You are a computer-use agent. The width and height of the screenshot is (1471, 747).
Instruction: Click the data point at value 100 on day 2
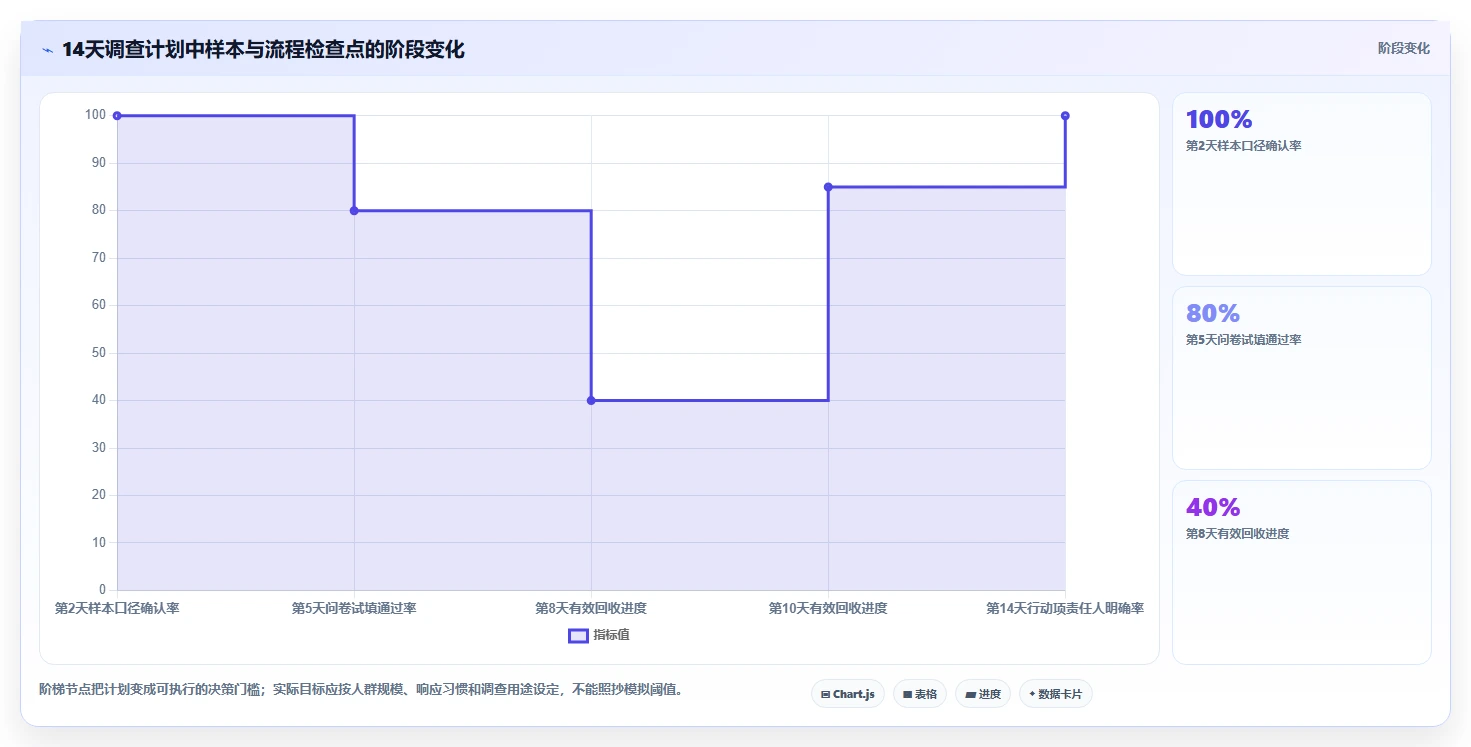[x=117, y=116]
